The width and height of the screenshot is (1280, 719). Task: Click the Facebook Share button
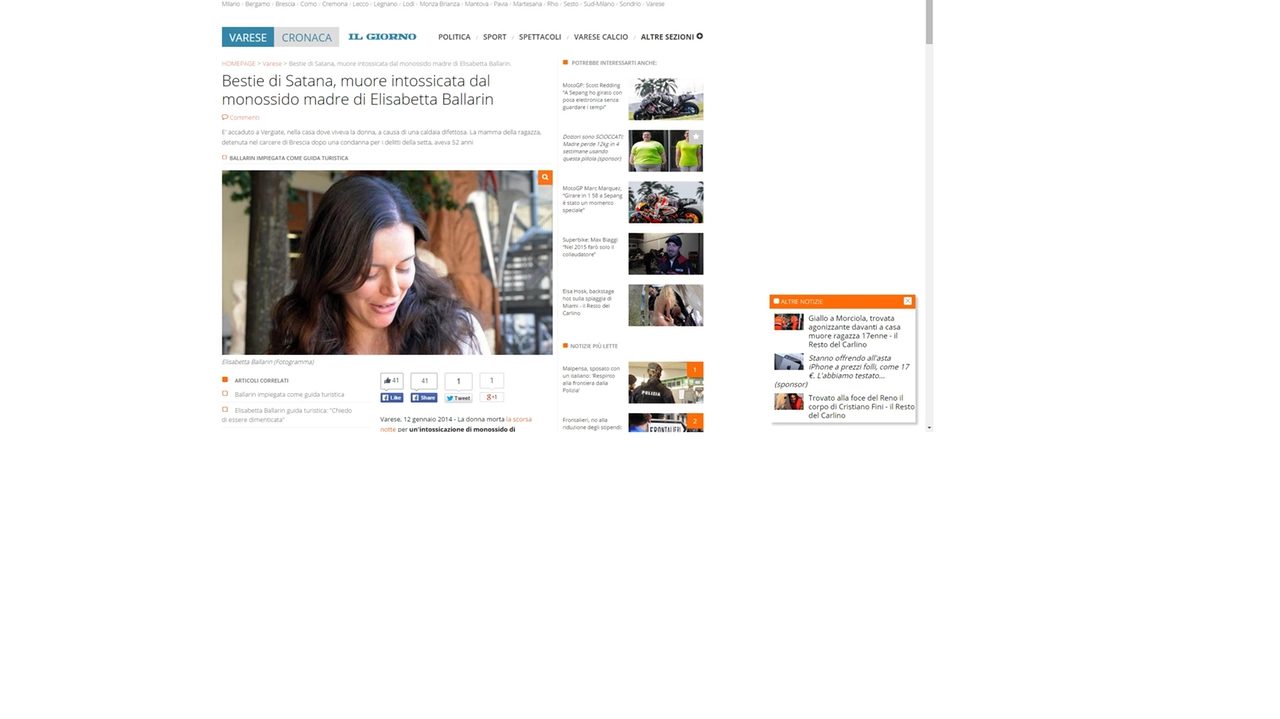click(x=424, y=397)
